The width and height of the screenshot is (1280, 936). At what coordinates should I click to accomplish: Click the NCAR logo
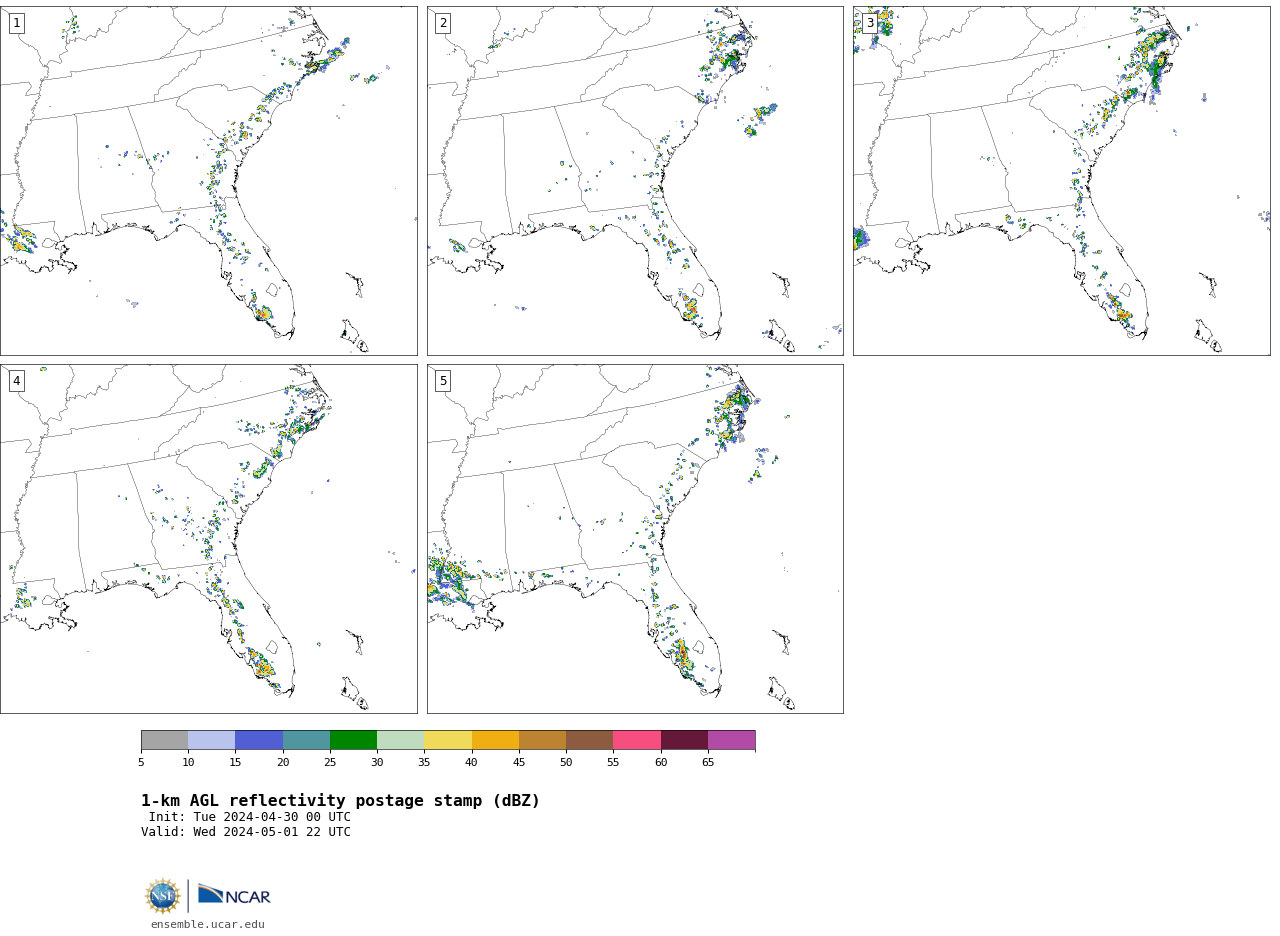coord(234,896)
